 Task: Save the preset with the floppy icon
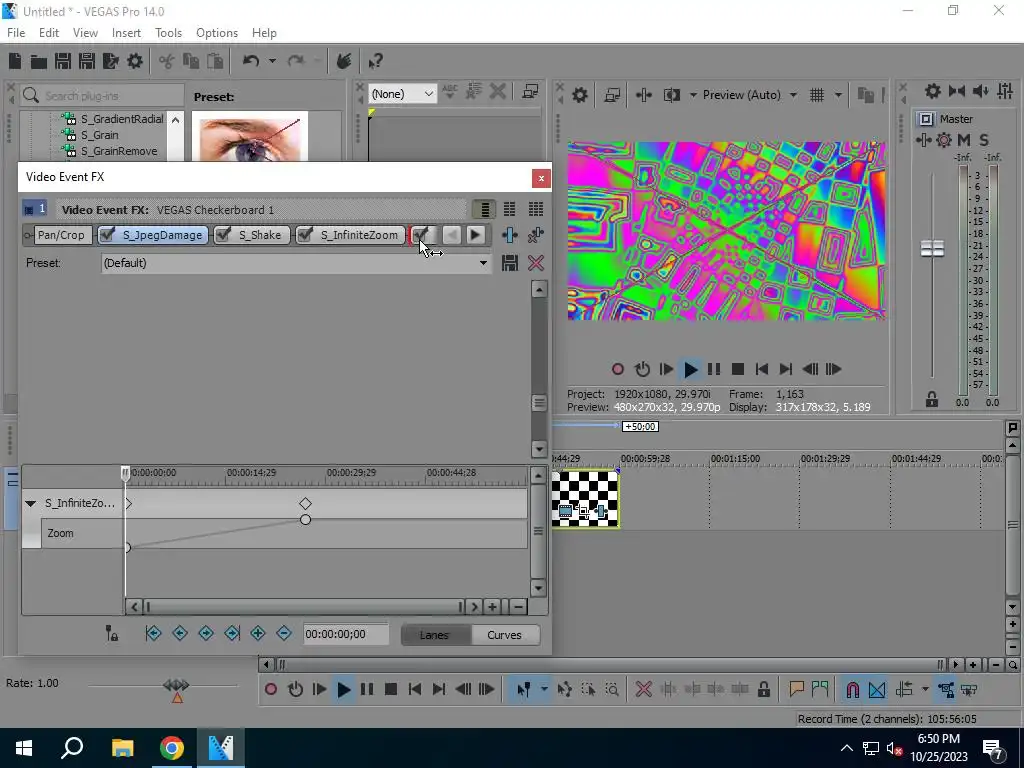tap(509, 263)
